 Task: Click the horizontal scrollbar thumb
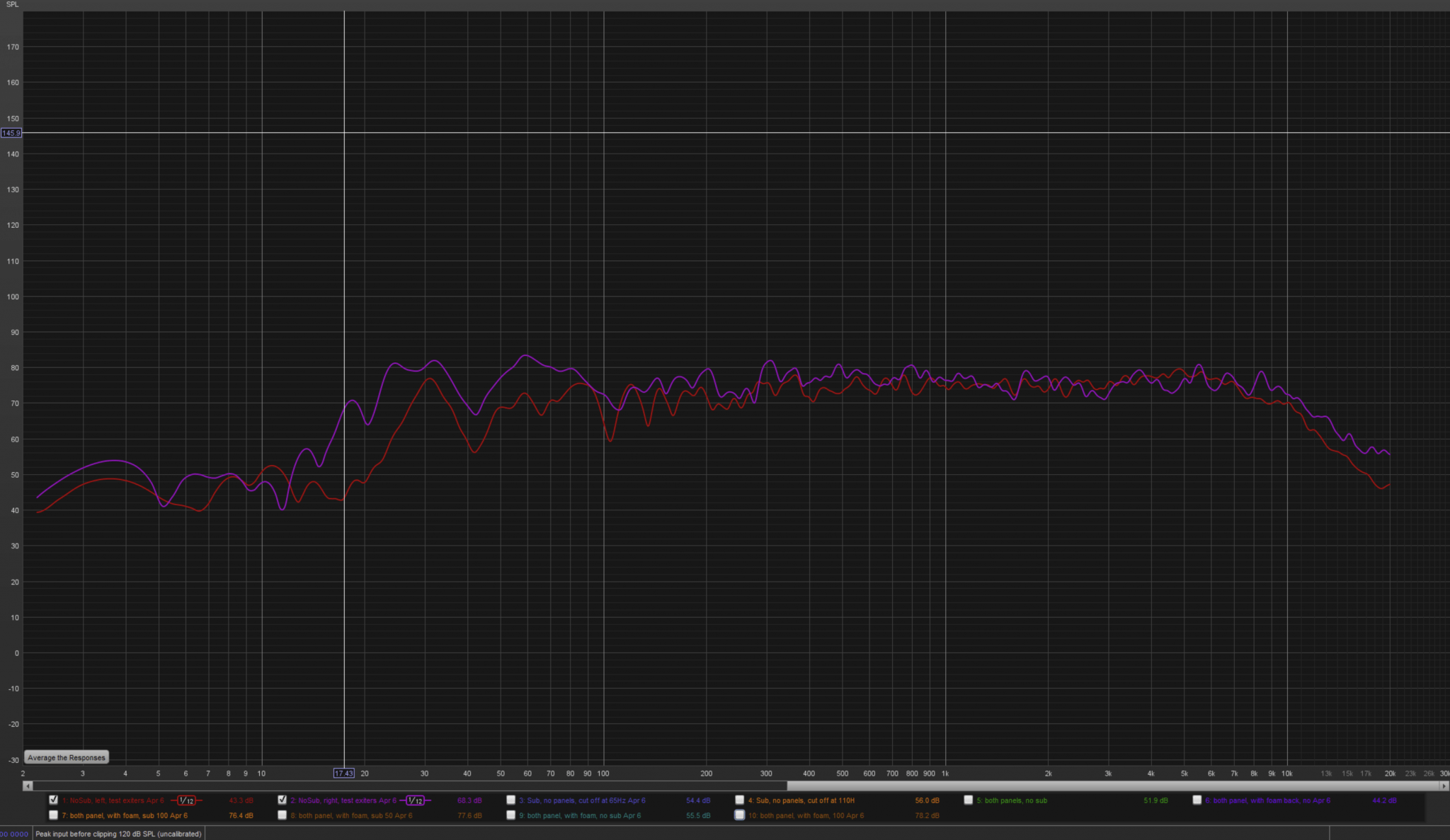1112,786
